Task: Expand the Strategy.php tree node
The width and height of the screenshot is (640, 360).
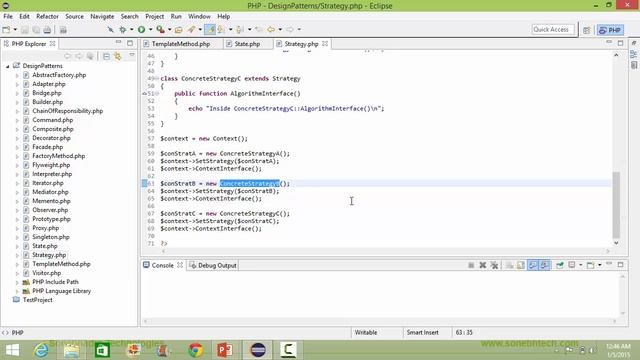Action: click(17, 255)
